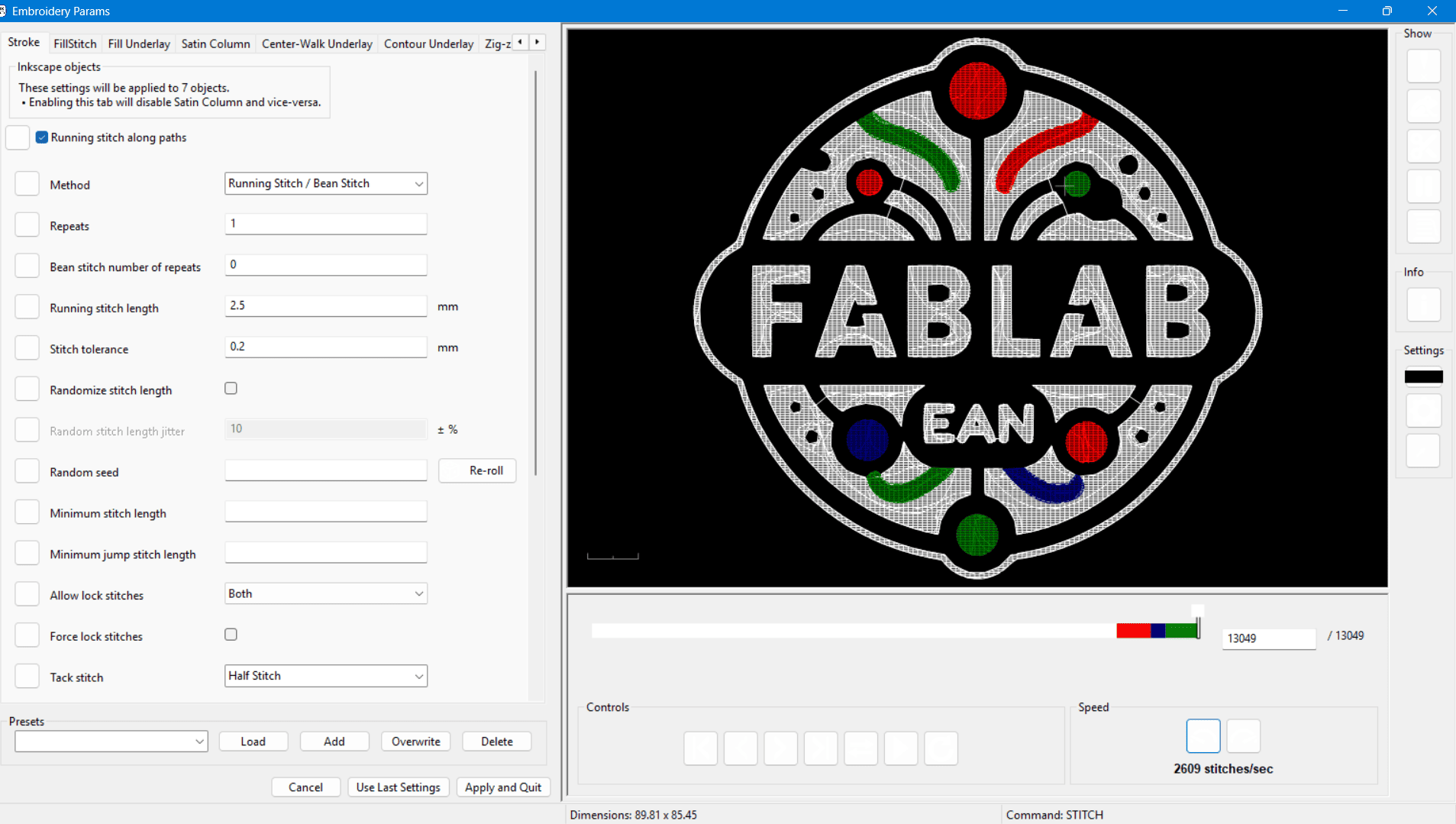Focus the Repeats input field
The height and width of the screenshot is (824, 1456).
tap(326, 224)
